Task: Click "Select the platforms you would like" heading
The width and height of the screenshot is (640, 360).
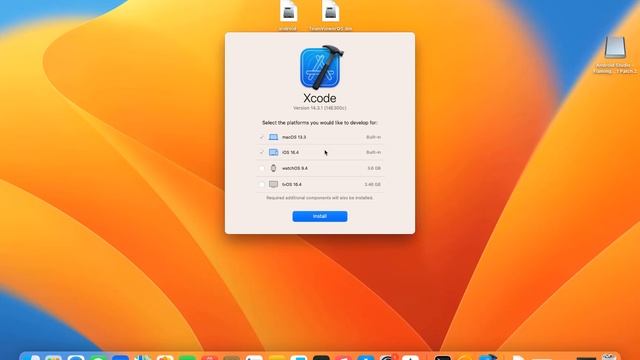Action: 320,122
